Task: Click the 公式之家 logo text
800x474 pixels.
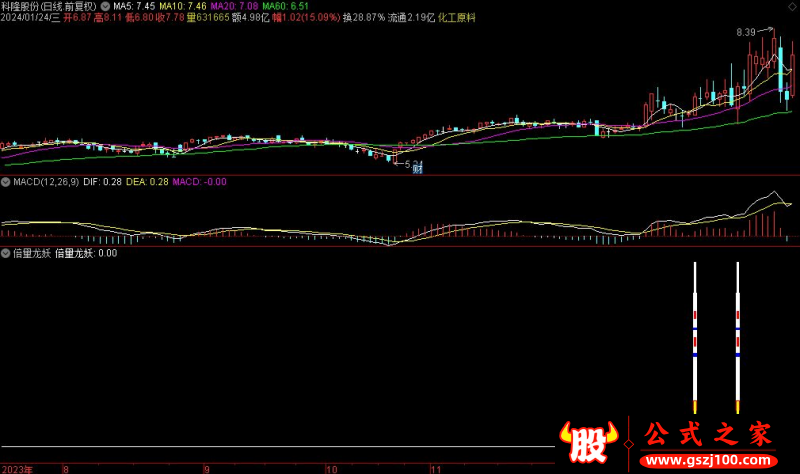Action: [x=707, y=435]
